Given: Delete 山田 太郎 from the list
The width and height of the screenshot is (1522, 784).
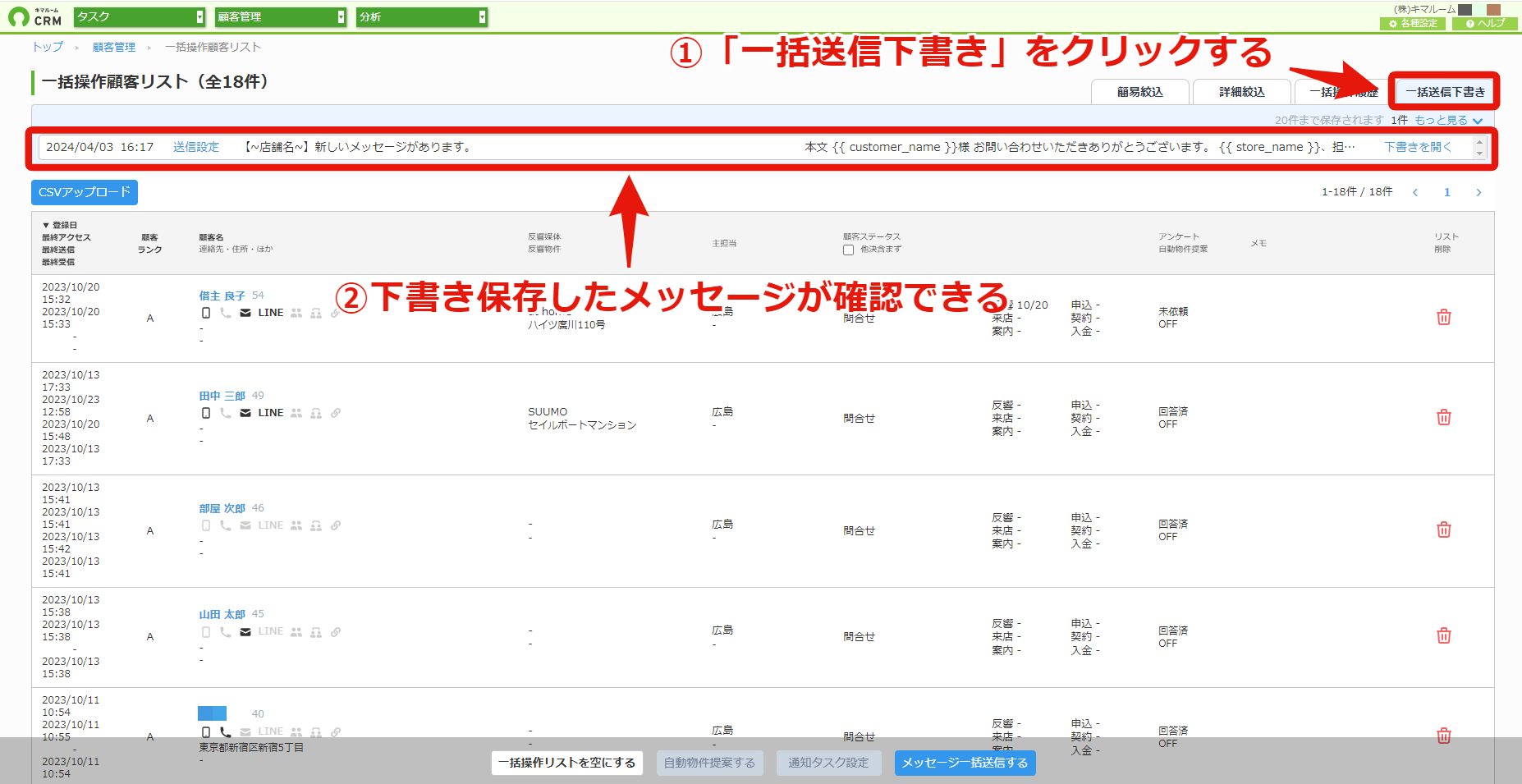Looking at the screenshot, I should [1443, 635].
